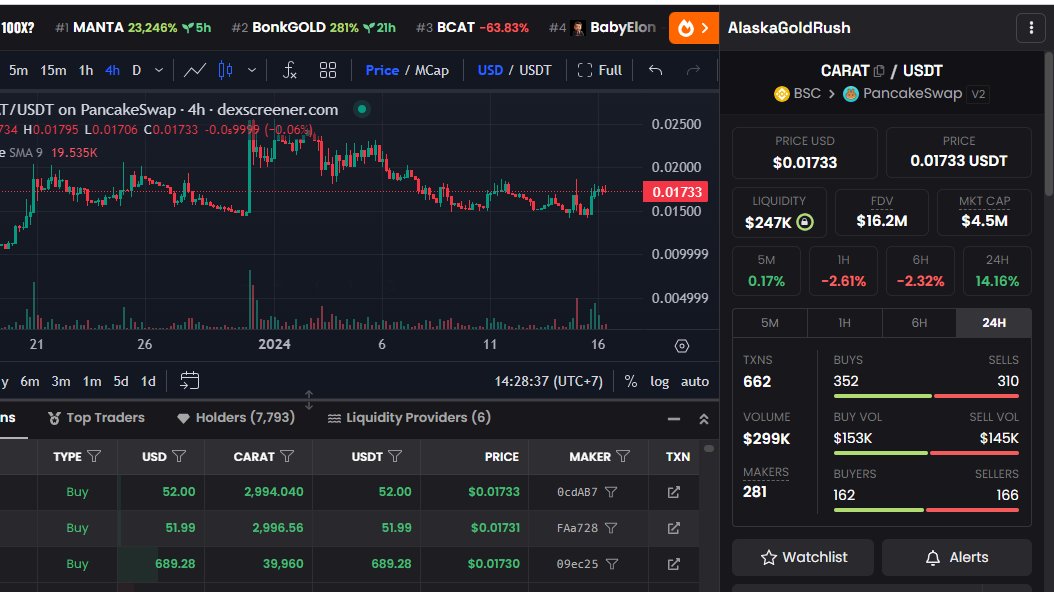Click the Full screen icon

coord(585,70)
